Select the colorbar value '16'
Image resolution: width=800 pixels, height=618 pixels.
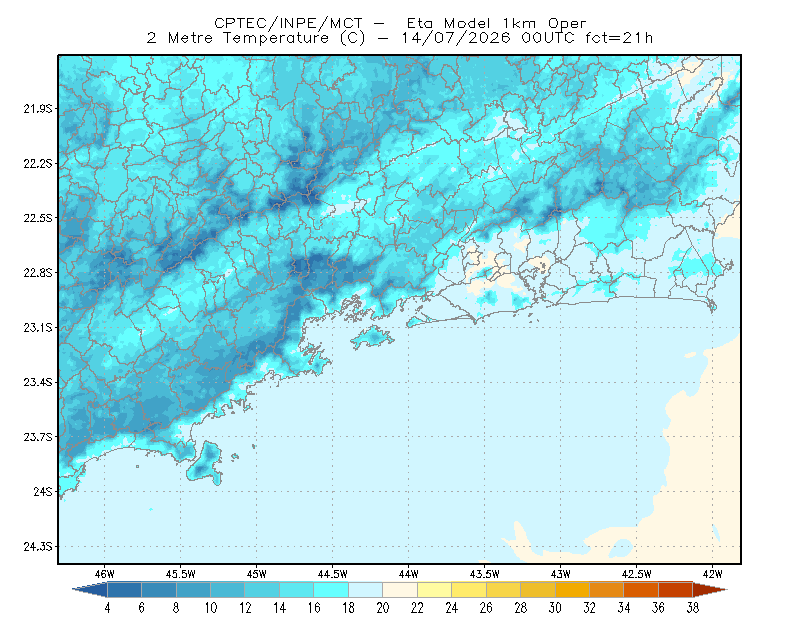(x=314, y=608)
